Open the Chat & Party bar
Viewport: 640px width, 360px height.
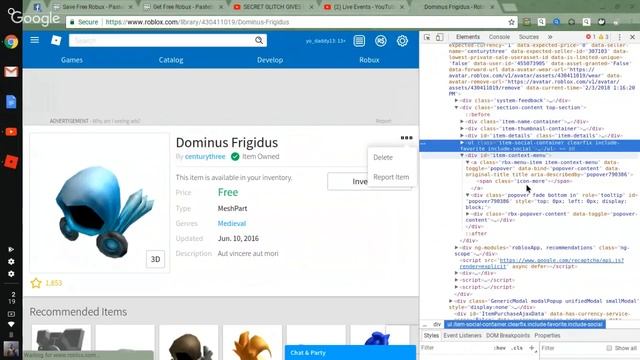(x=350, y=353)
